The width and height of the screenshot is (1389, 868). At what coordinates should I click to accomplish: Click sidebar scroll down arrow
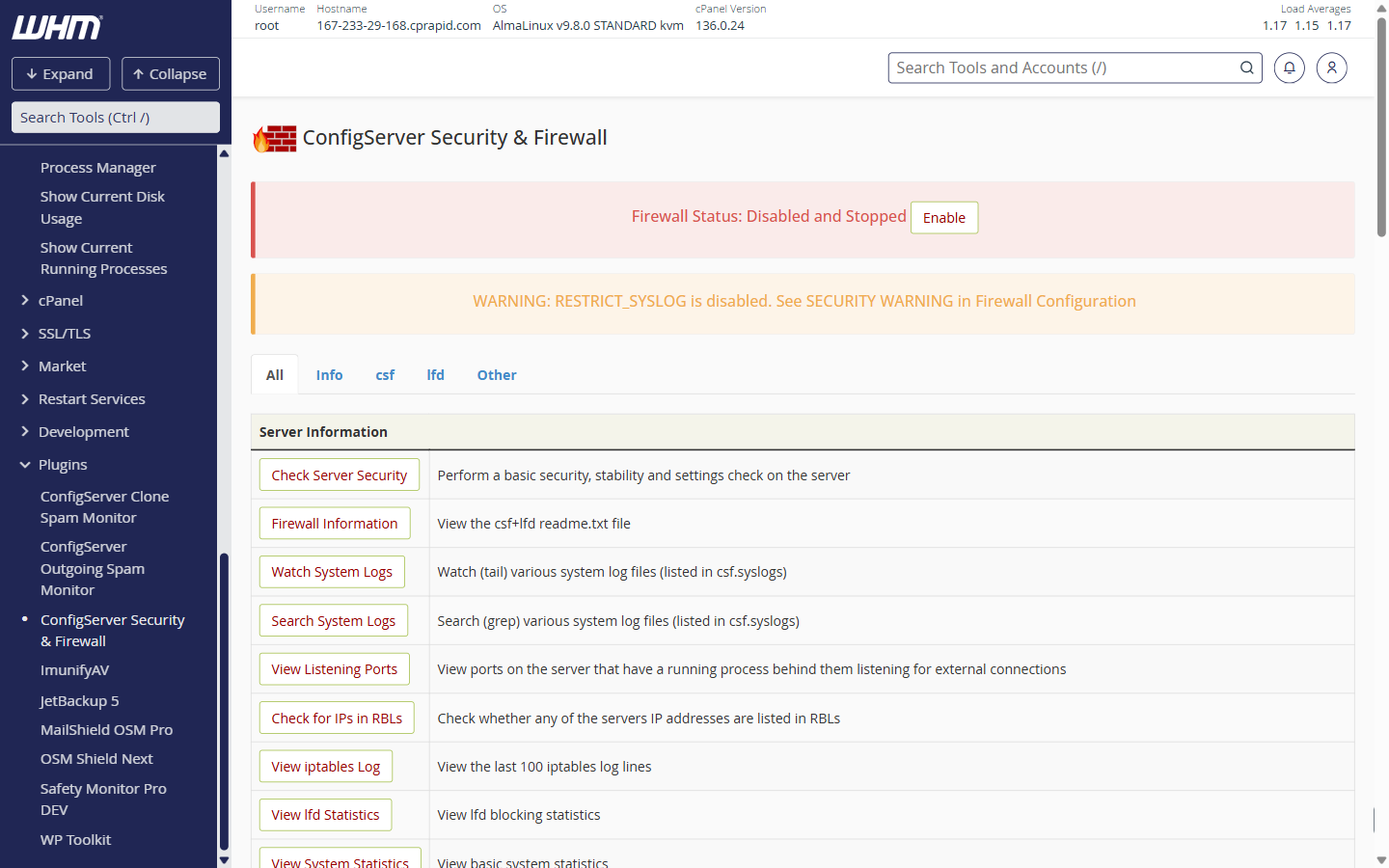point(224,860)
